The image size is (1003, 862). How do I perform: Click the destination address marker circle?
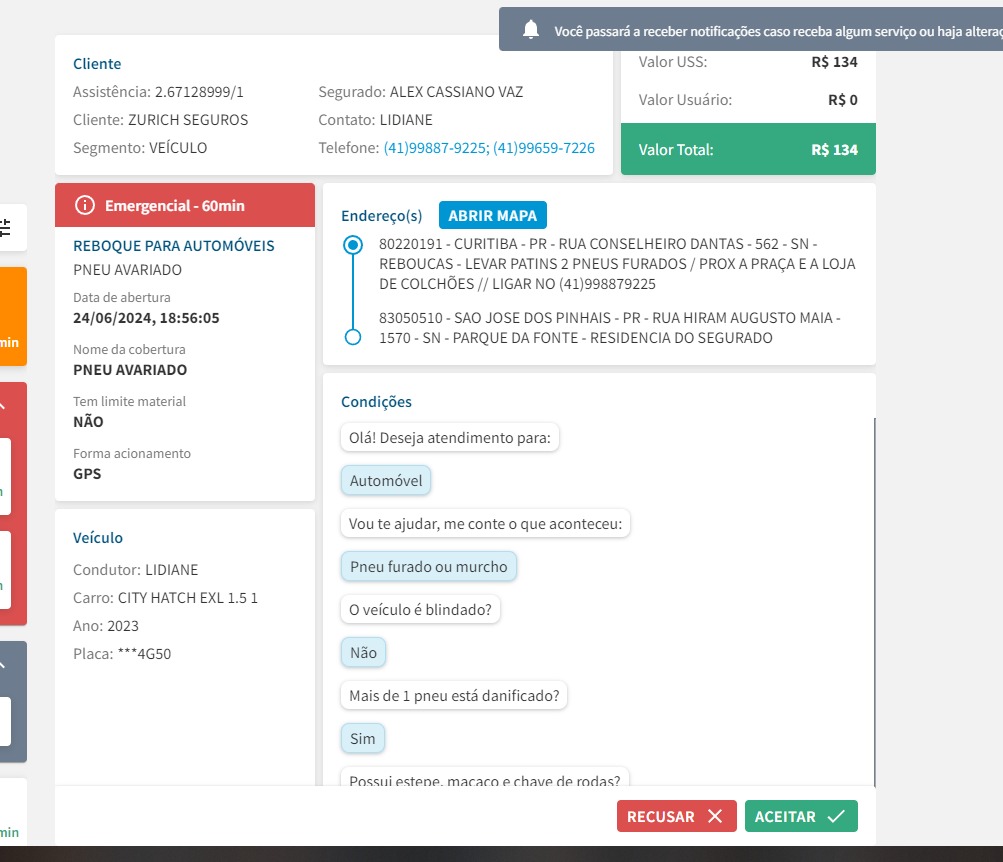(x=352, y=337)
